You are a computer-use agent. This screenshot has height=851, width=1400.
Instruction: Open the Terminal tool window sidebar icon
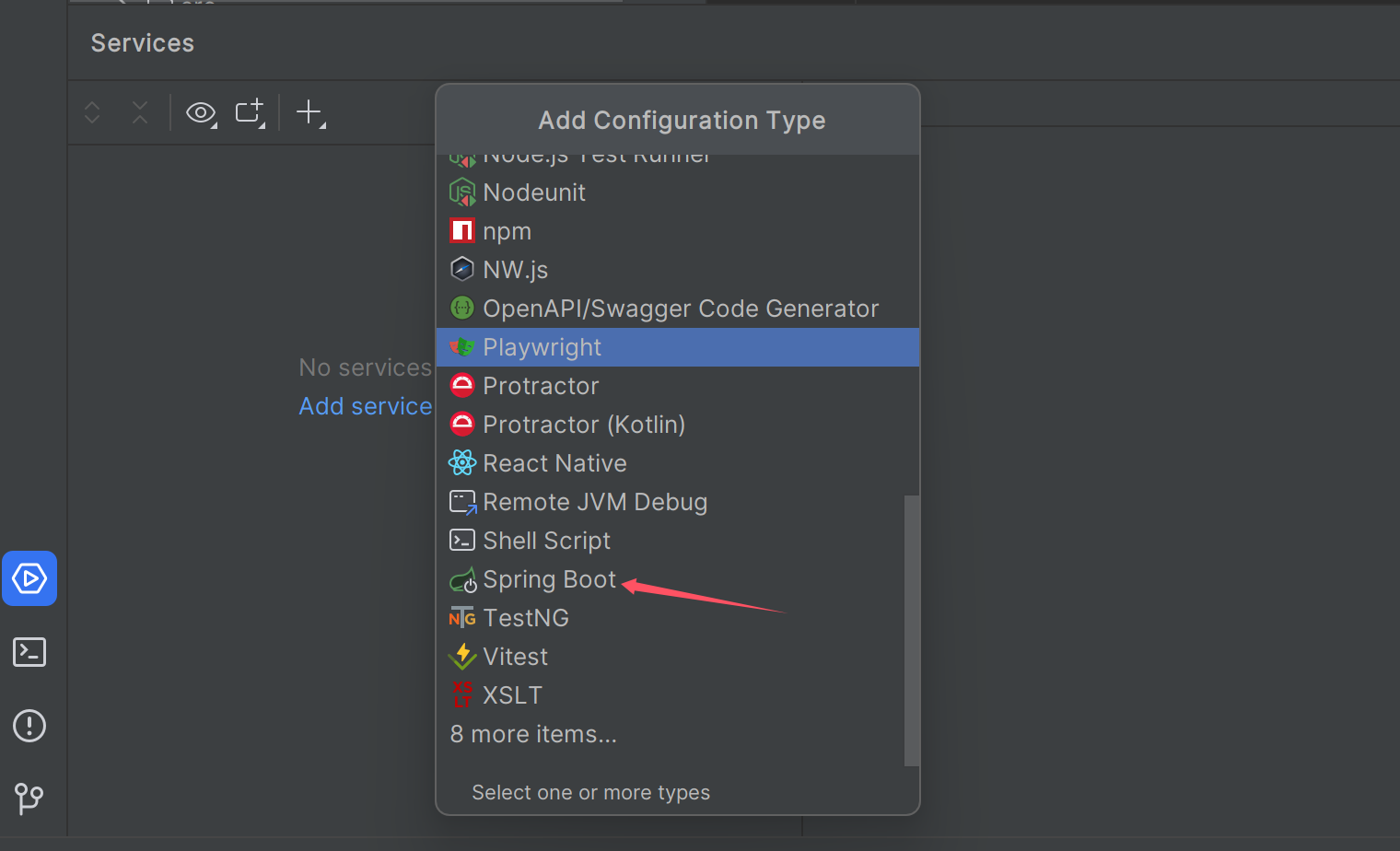pos(29,652)
